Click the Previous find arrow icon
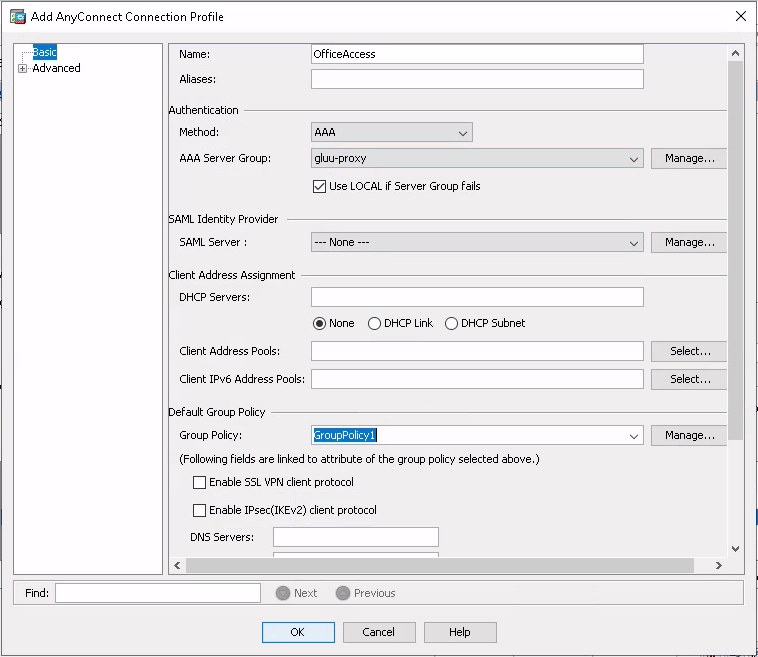The width and height of the screenshot is (758, 657). point(343,593)
